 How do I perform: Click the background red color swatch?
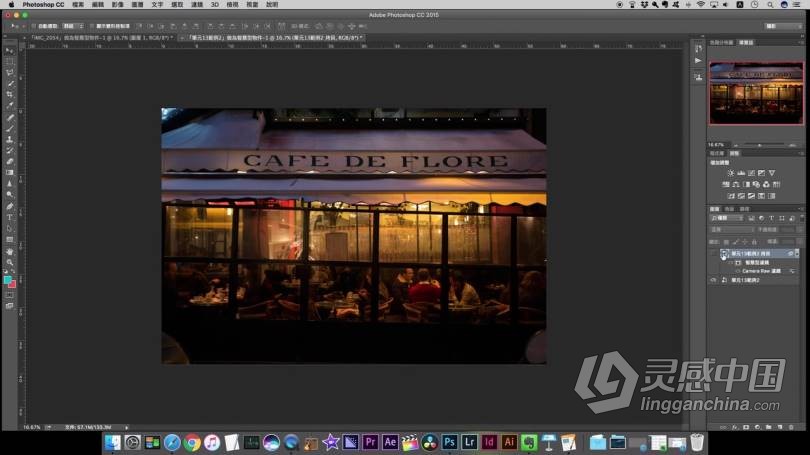12,284
